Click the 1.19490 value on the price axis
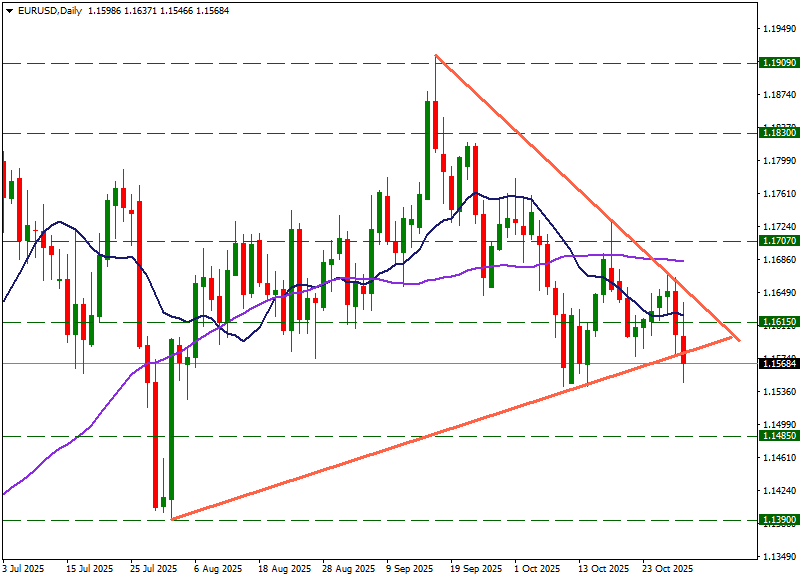803x580 pixels. [x=779, y=29]
